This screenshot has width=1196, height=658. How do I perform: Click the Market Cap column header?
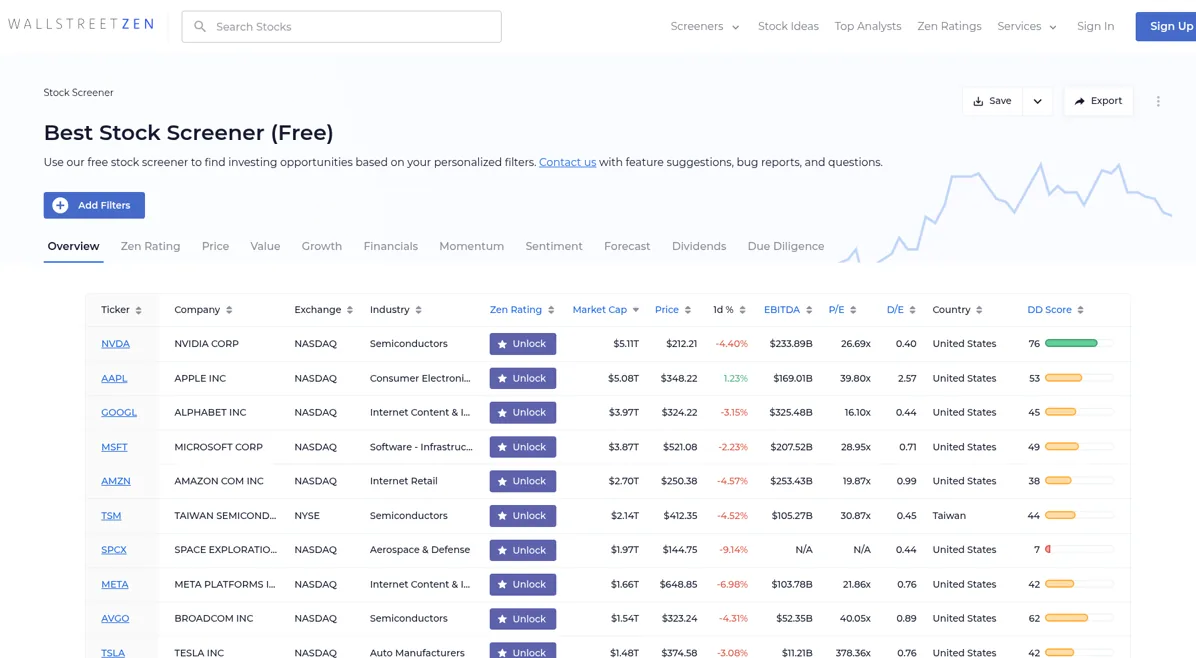(600, 310)
